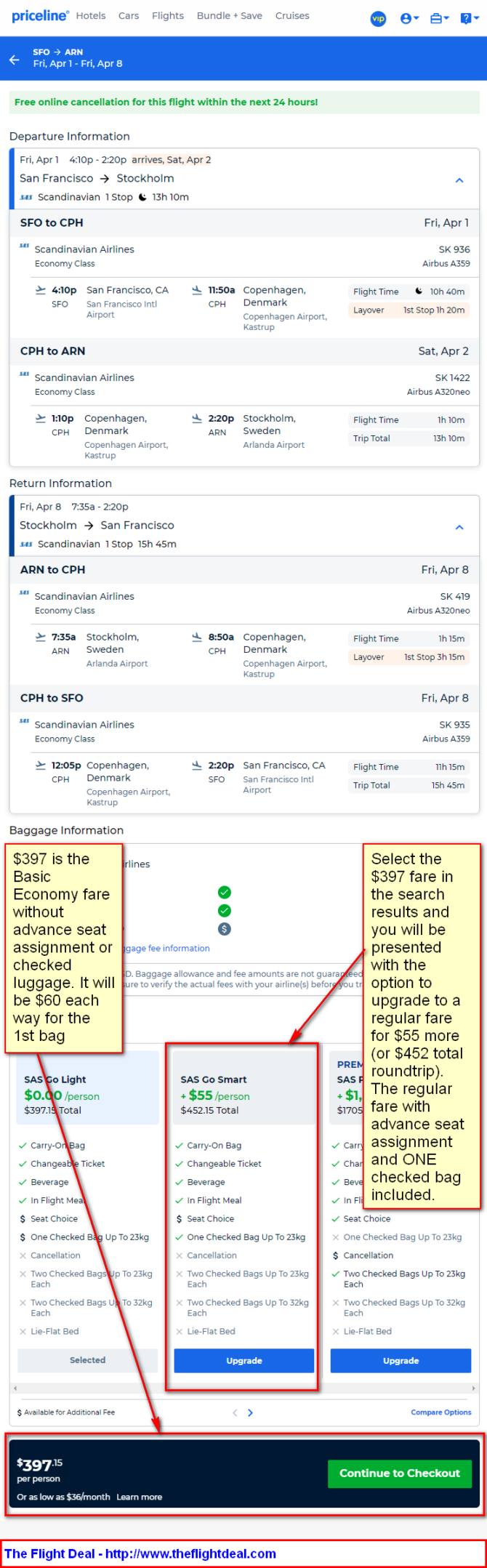This screenshot has width=487, height=1568.
Task: Click the previous arrow in fare carousel
Action: pyautogui.click(x=235, y=1412)
